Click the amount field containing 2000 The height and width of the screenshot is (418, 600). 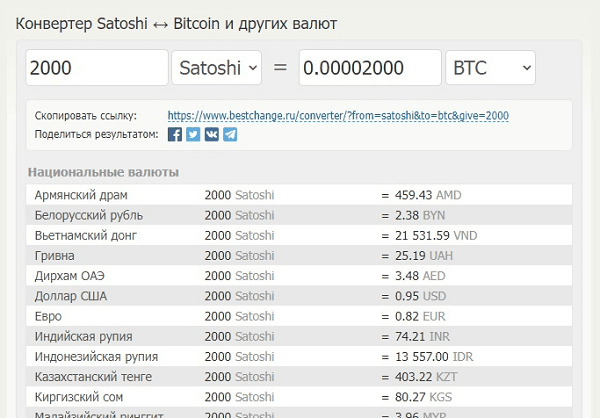point(97,68)
